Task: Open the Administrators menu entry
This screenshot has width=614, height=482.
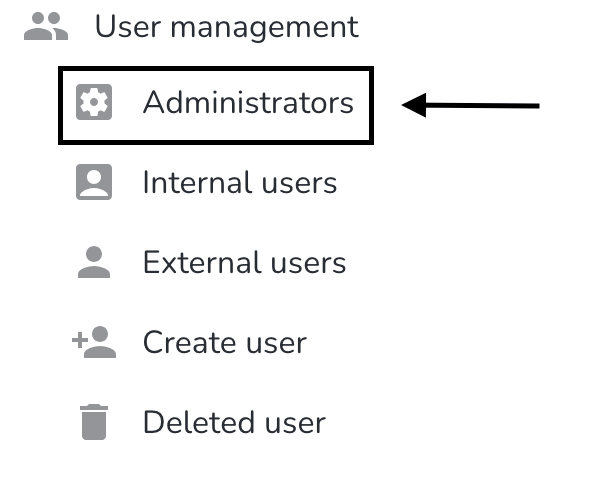Action: click(216, 105)
